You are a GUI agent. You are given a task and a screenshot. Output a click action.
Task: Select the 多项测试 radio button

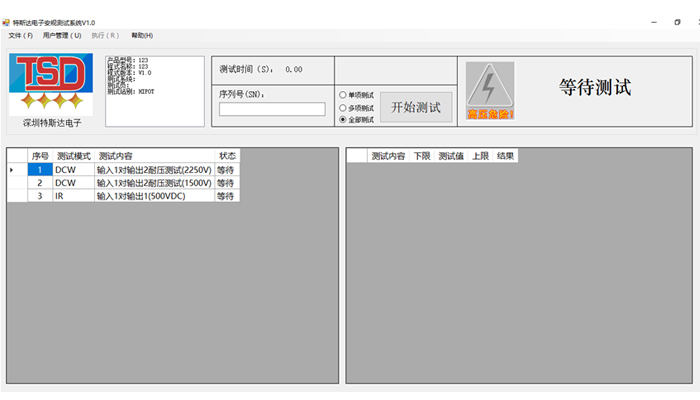344,107
